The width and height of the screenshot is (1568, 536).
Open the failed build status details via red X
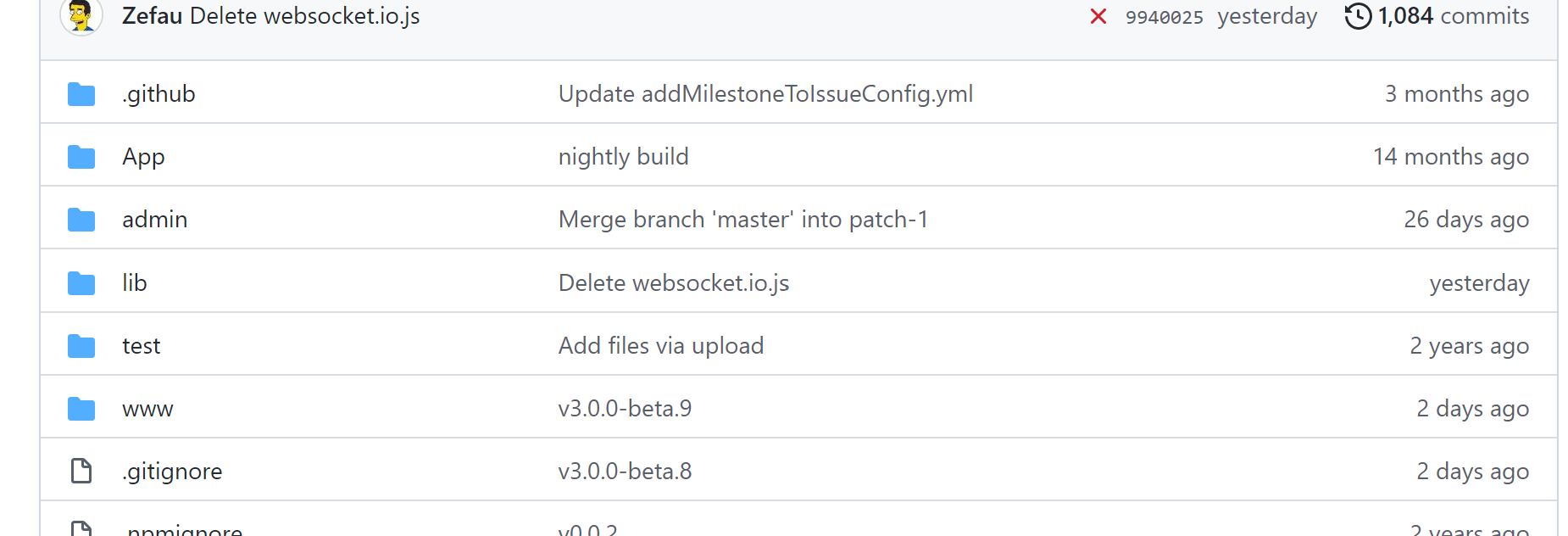tap(1098, 15)
